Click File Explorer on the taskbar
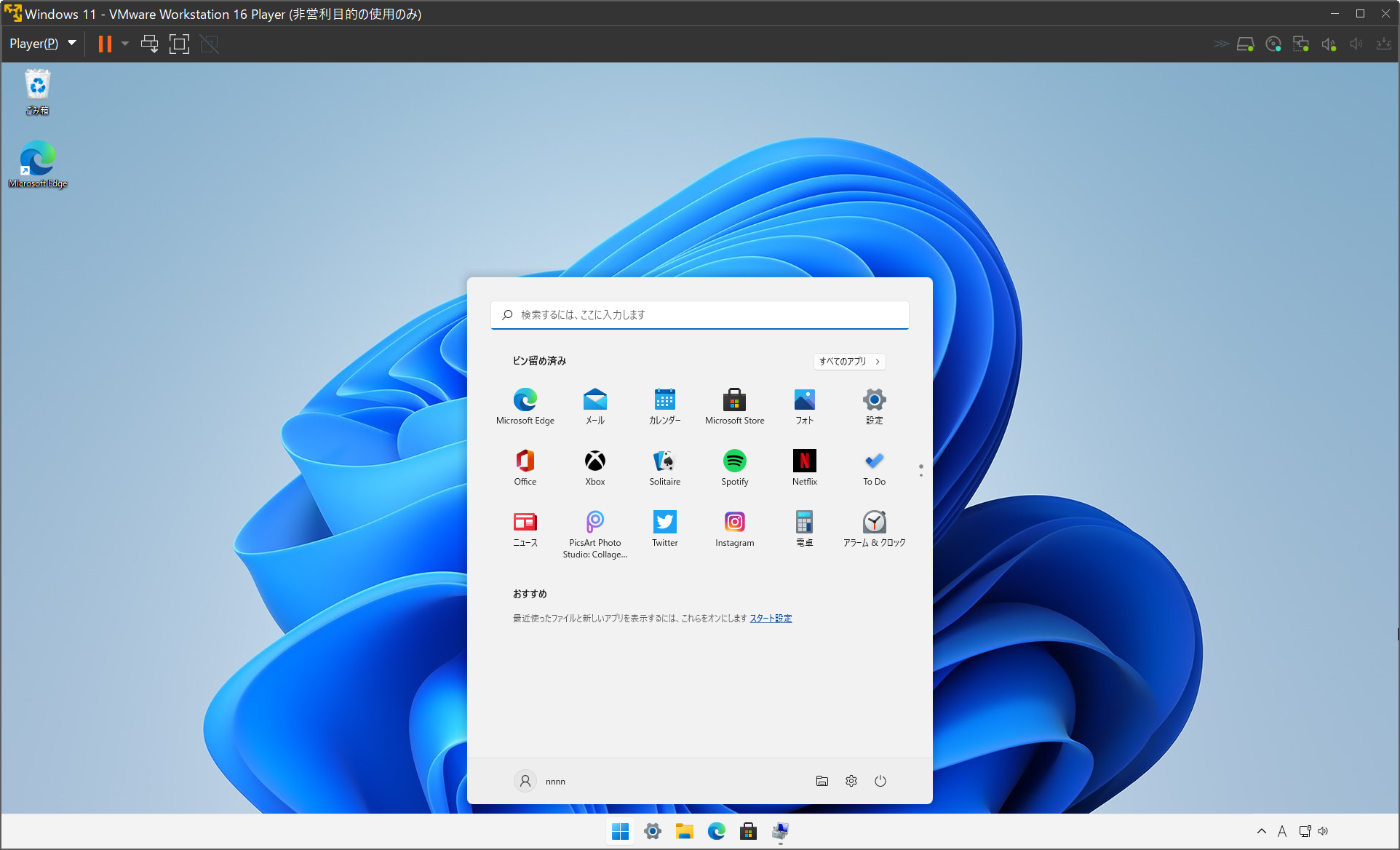 click(x=684, y=831)
